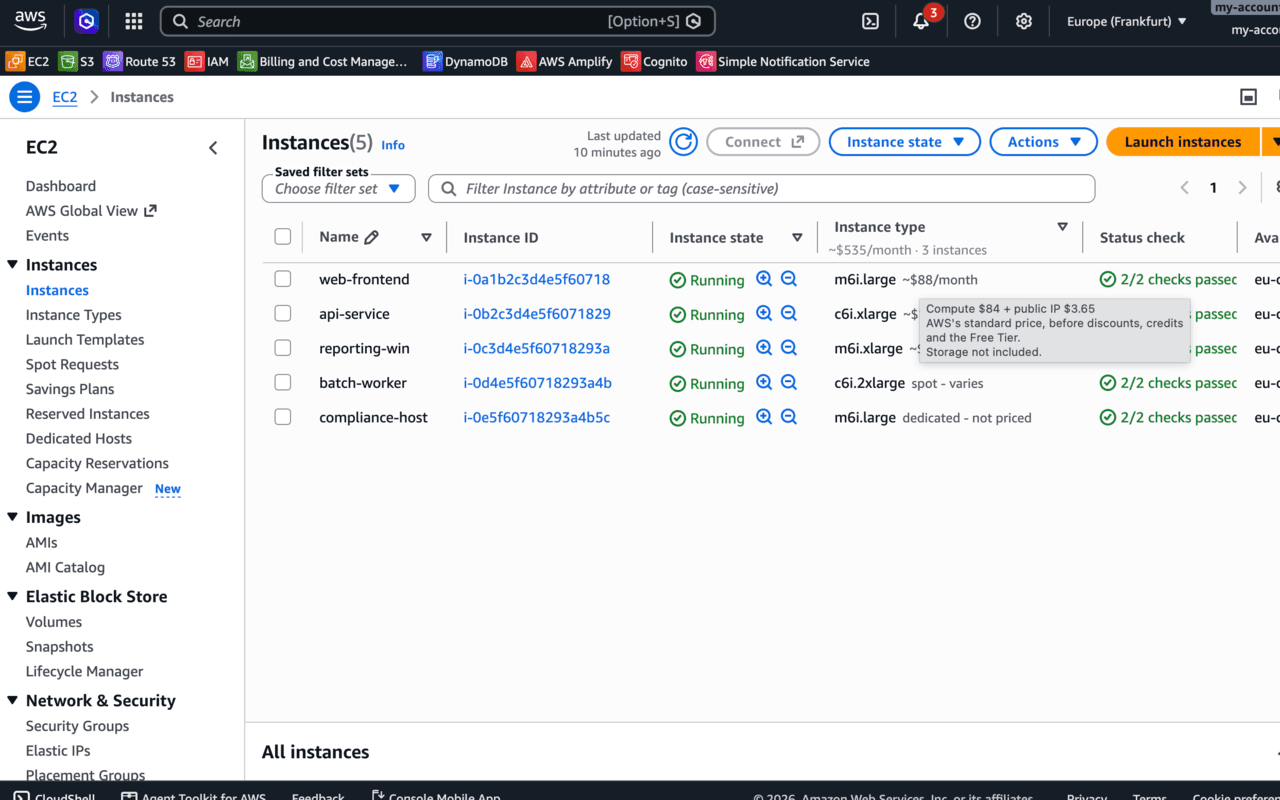Open the Info link next to Instances

pos(393,145)
